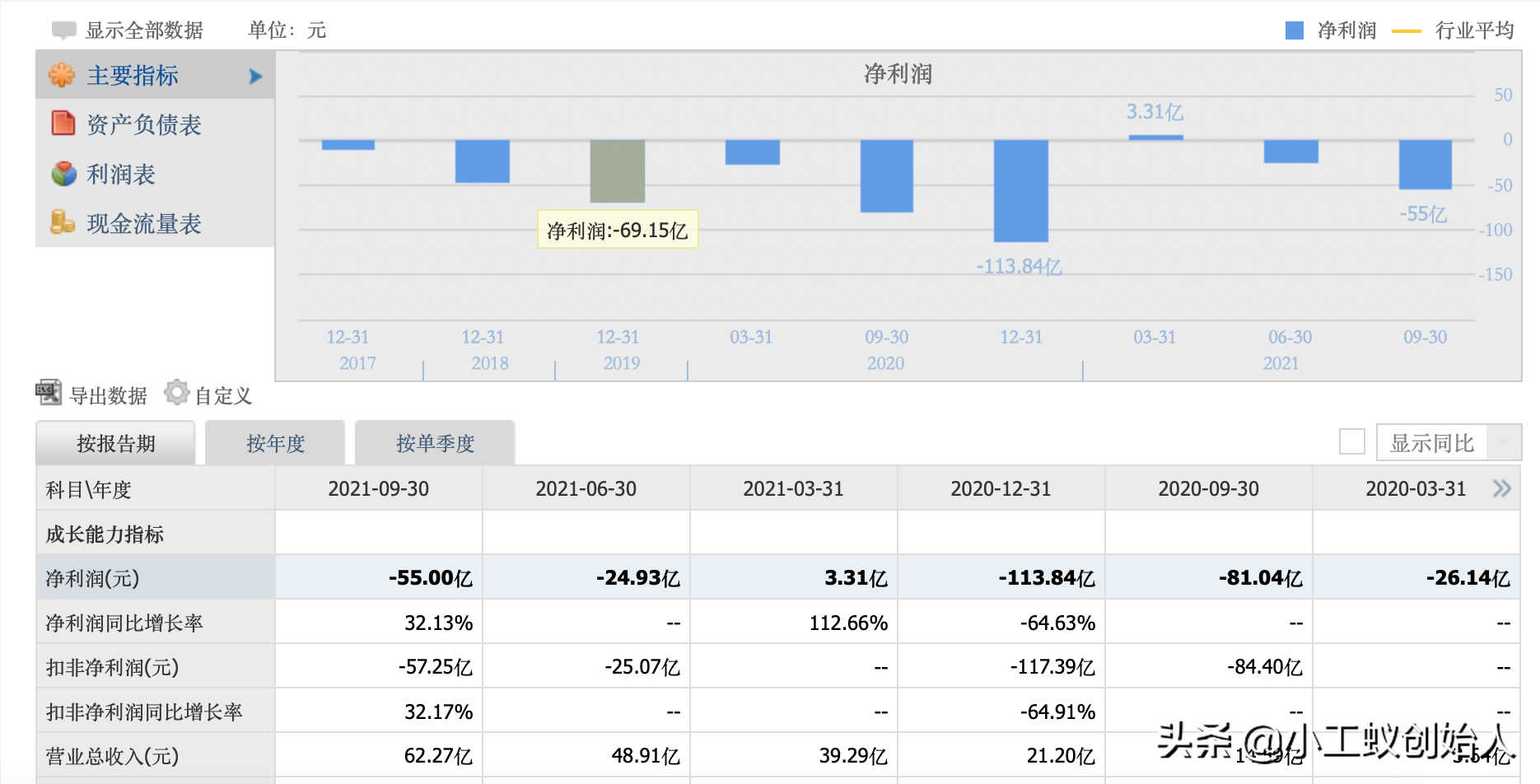Click the 现金流量表 coins icon
1540x784 pixels.
pos(63,222)
